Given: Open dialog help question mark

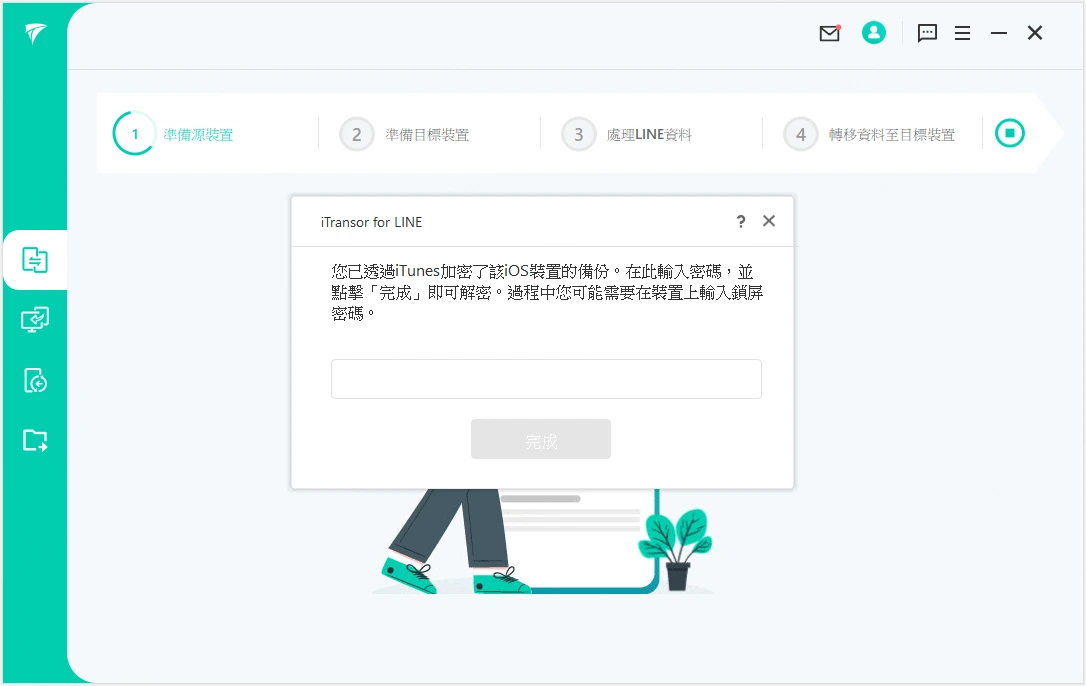Looking at the screenshot, I should tap(741, 222).
